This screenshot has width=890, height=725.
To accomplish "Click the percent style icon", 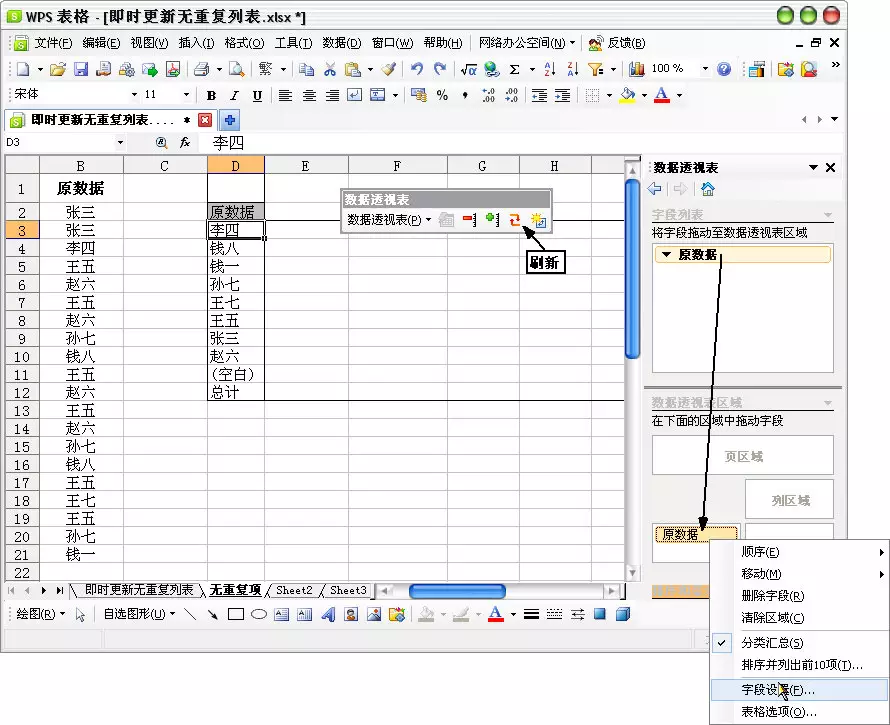I will click(442, 95).
